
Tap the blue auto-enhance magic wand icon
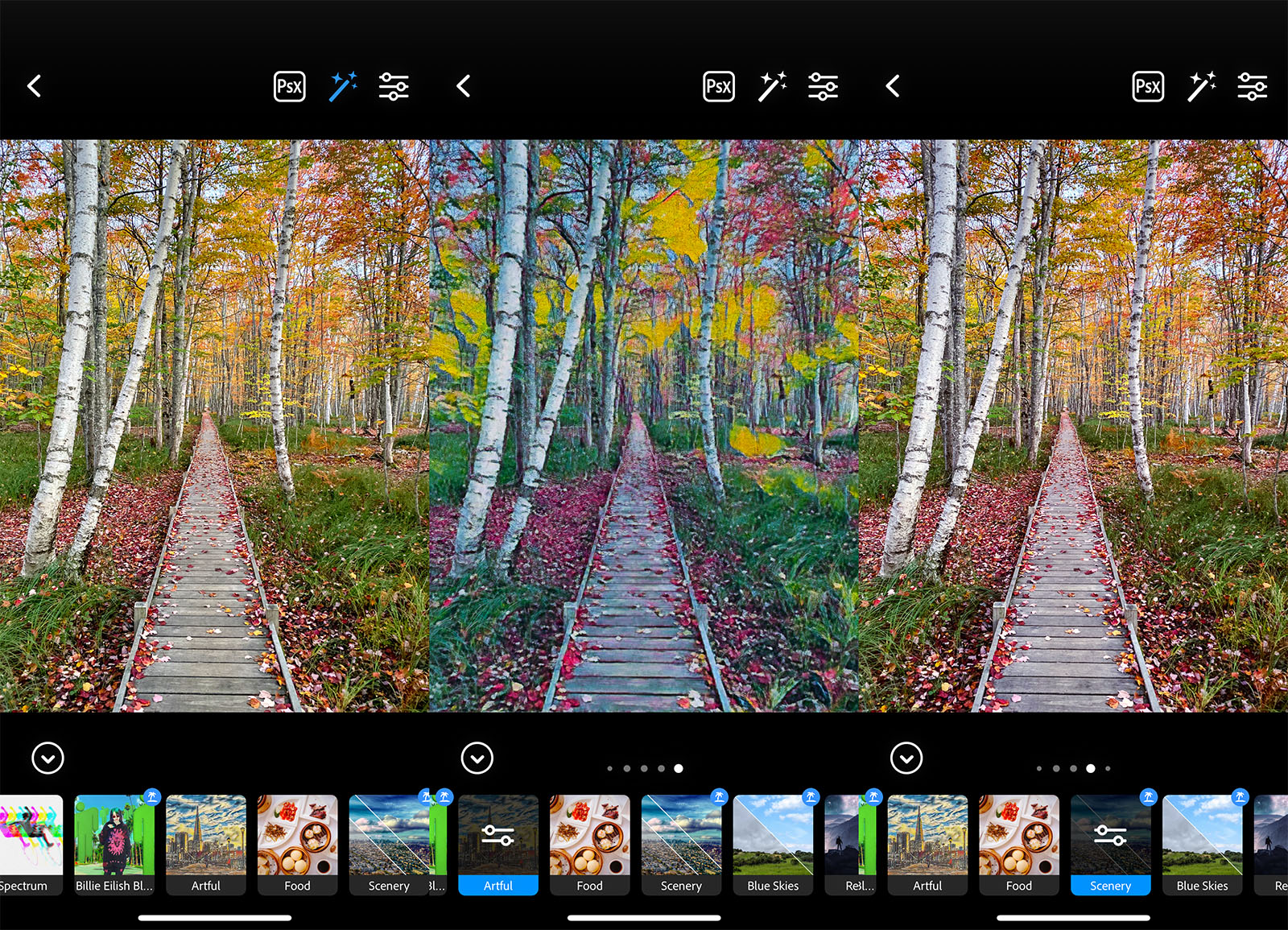(343, 86)
